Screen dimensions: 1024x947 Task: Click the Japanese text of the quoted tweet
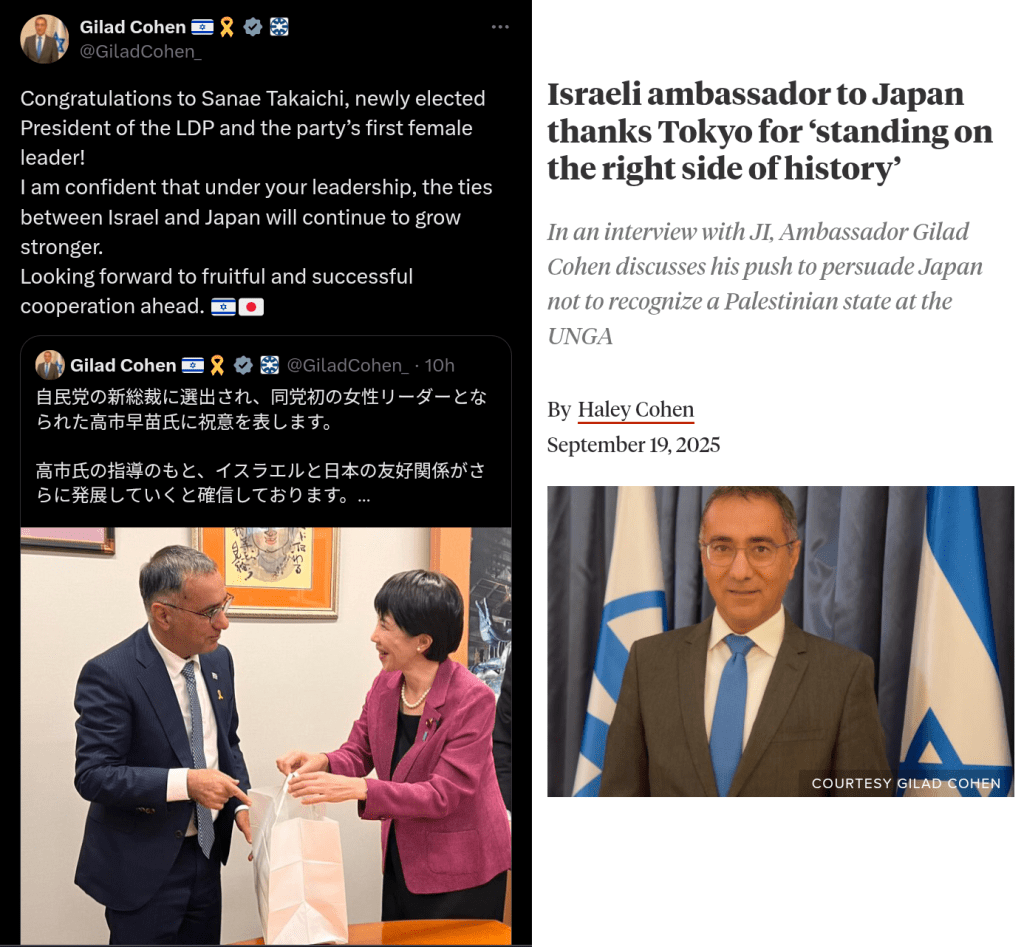click(261, 446)
